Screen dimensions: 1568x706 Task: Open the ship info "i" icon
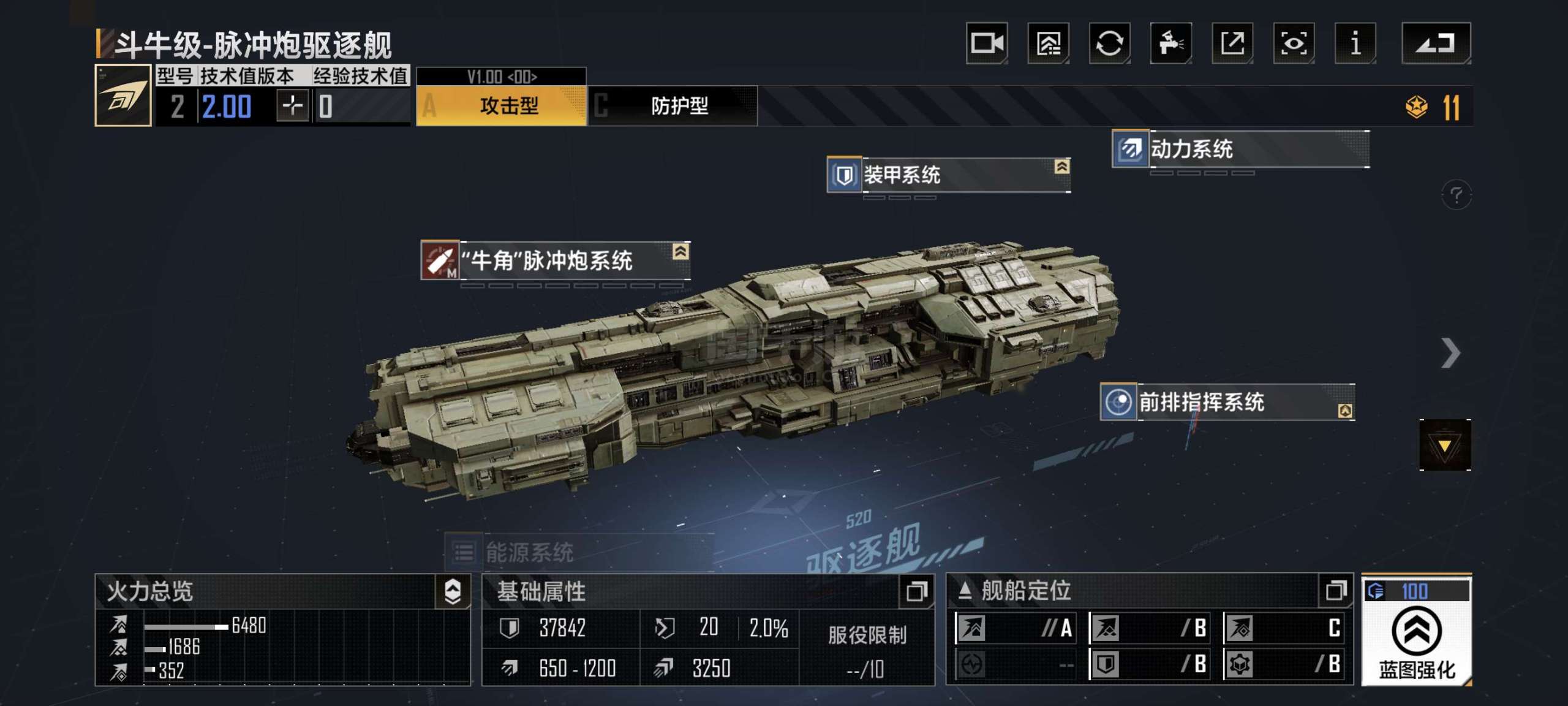(1355, 44)
